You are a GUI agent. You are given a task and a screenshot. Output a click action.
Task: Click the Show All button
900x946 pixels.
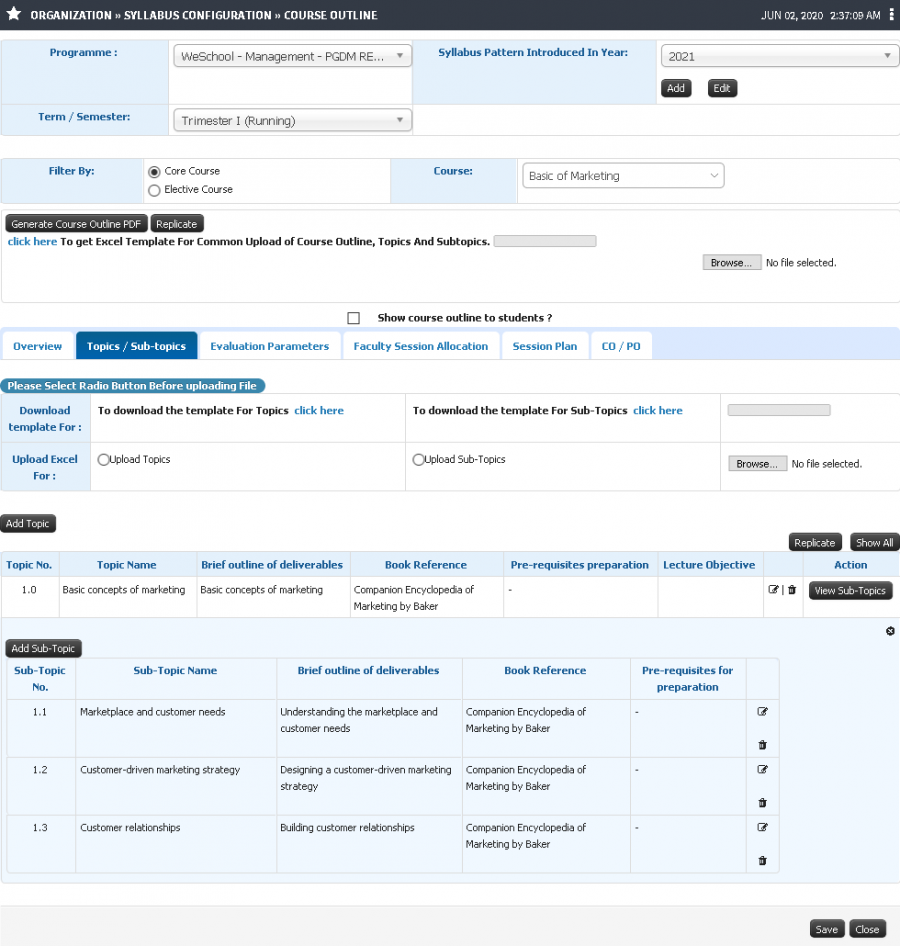pos(875,542)
